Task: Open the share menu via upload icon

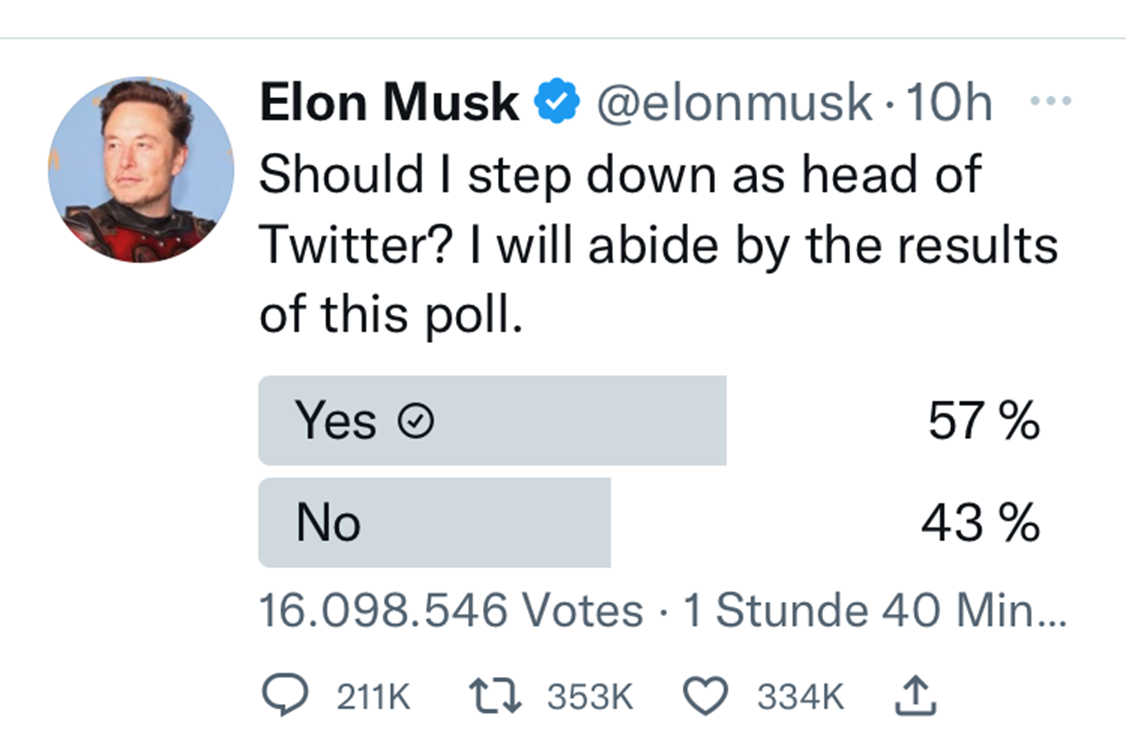Action: [916, 694]
